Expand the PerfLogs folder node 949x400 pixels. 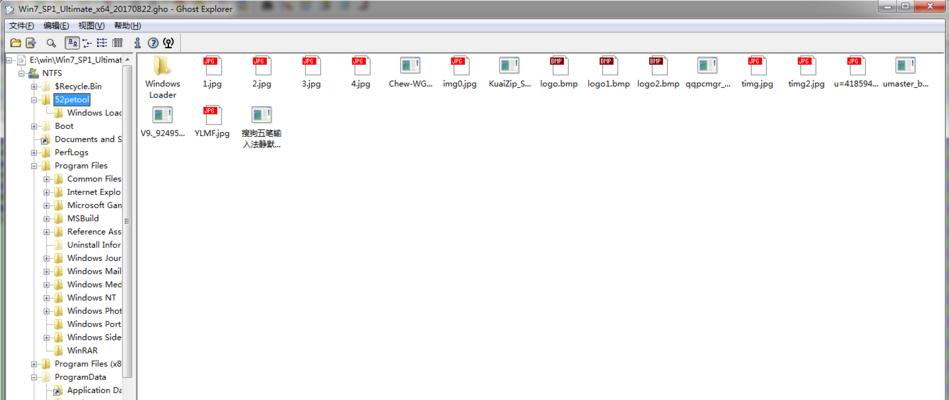click(x=34, y=152)
